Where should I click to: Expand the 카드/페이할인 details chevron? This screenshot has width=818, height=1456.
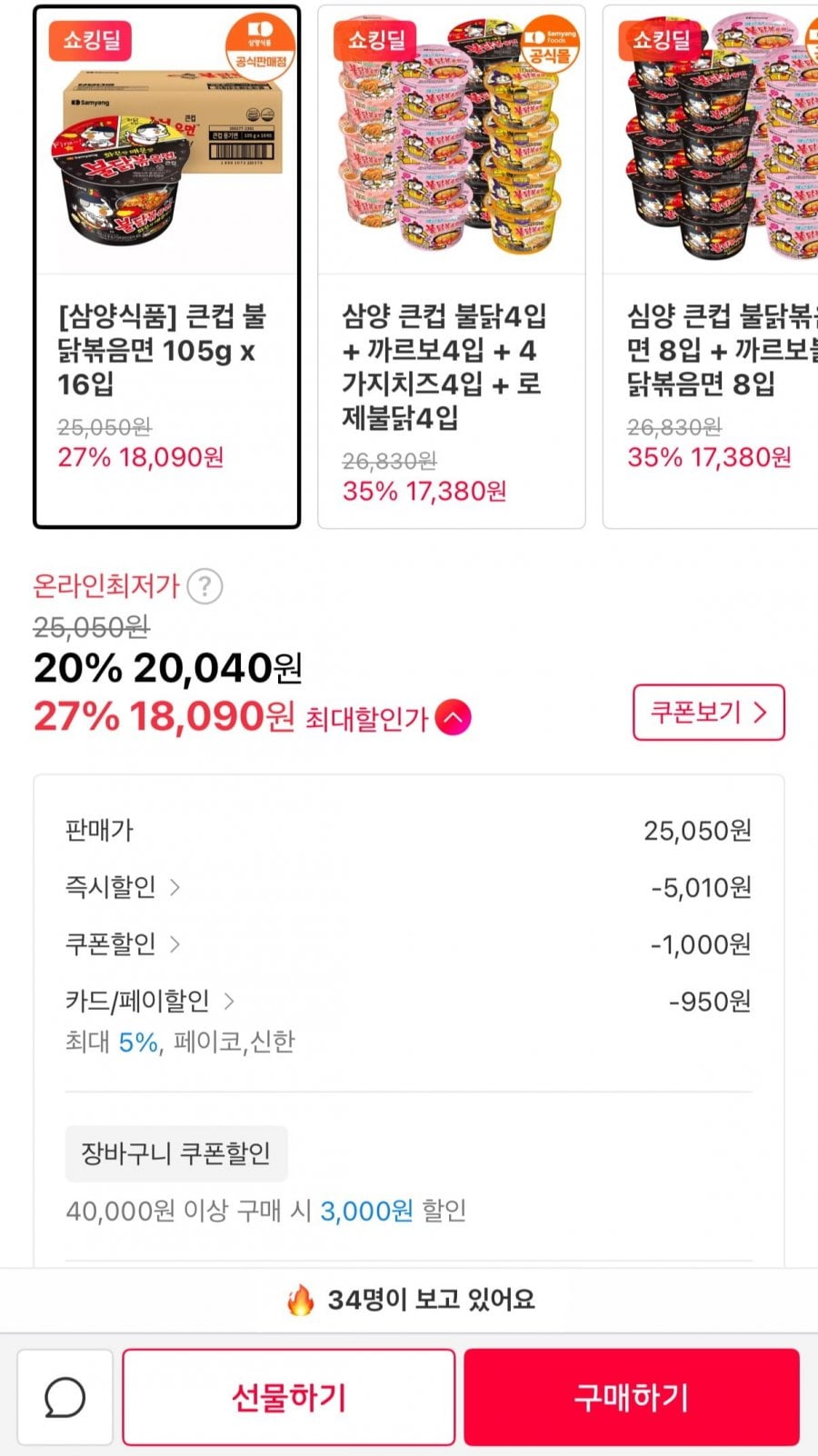[x=229, y=1002]
